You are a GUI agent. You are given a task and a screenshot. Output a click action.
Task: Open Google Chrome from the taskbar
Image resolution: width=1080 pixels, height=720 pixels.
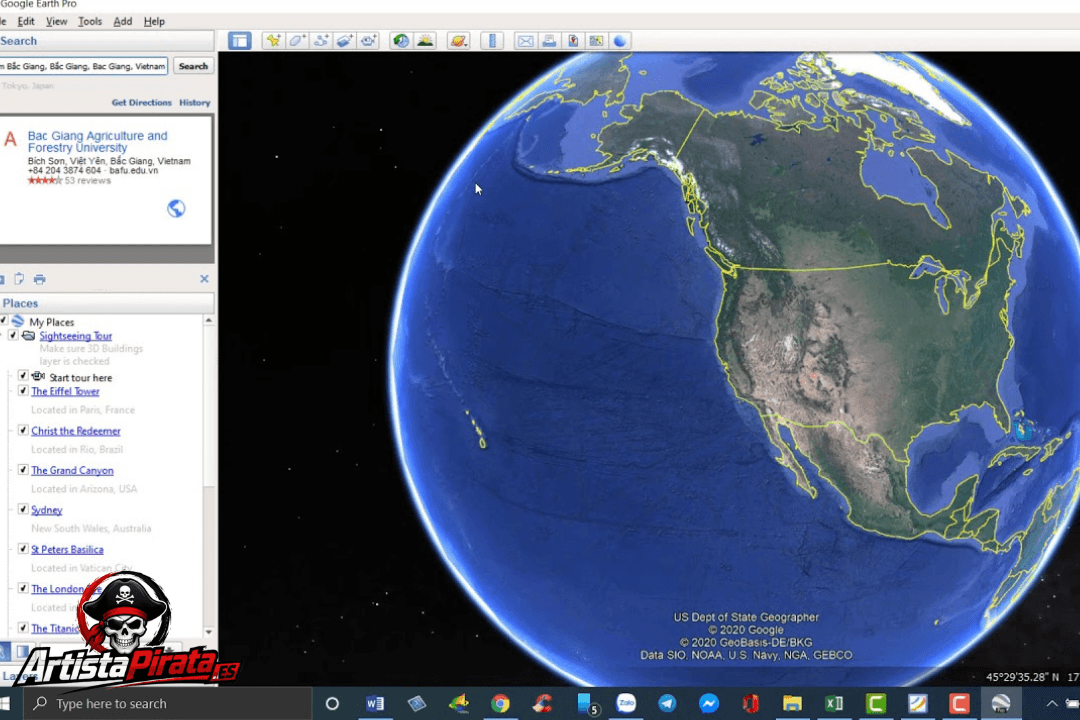(500, 703)
